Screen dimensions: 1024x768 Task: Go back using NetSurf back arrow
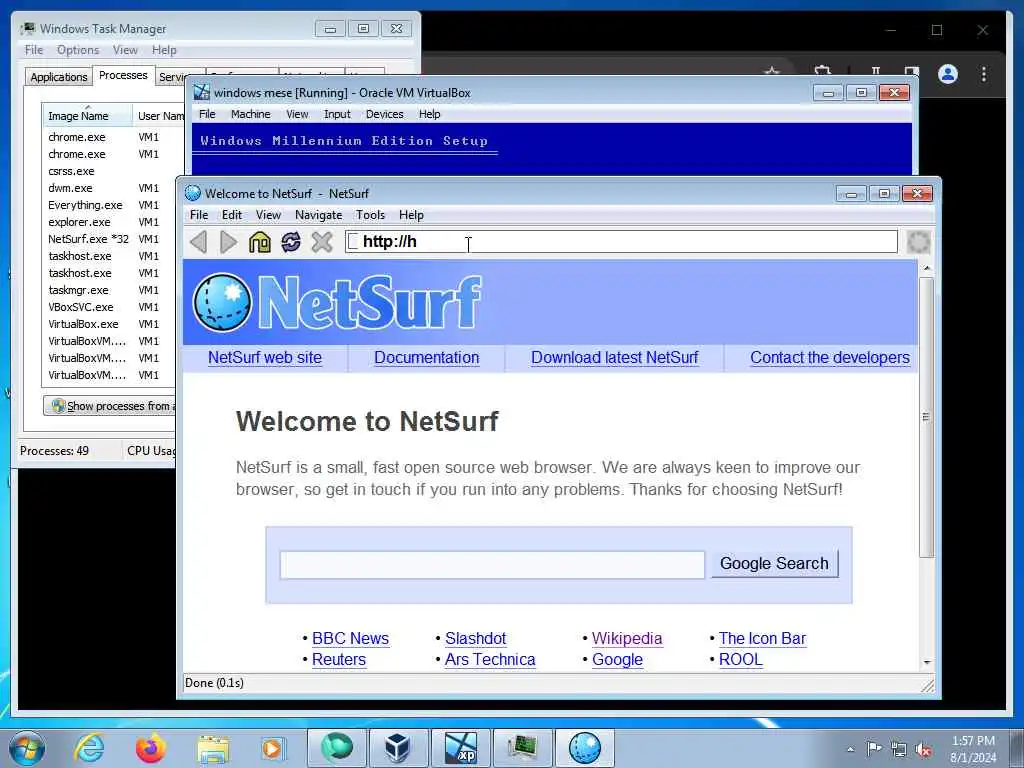199,242
